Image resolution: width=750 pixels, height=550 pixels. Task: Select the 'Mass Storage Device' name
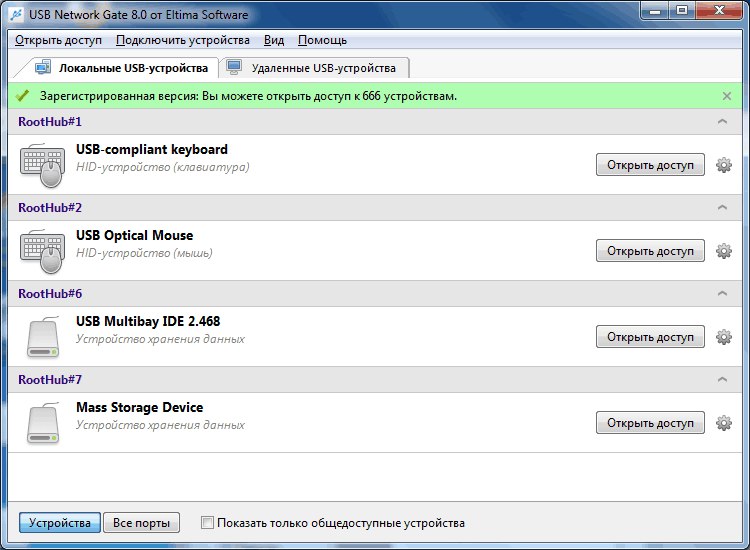click(140, 407)
